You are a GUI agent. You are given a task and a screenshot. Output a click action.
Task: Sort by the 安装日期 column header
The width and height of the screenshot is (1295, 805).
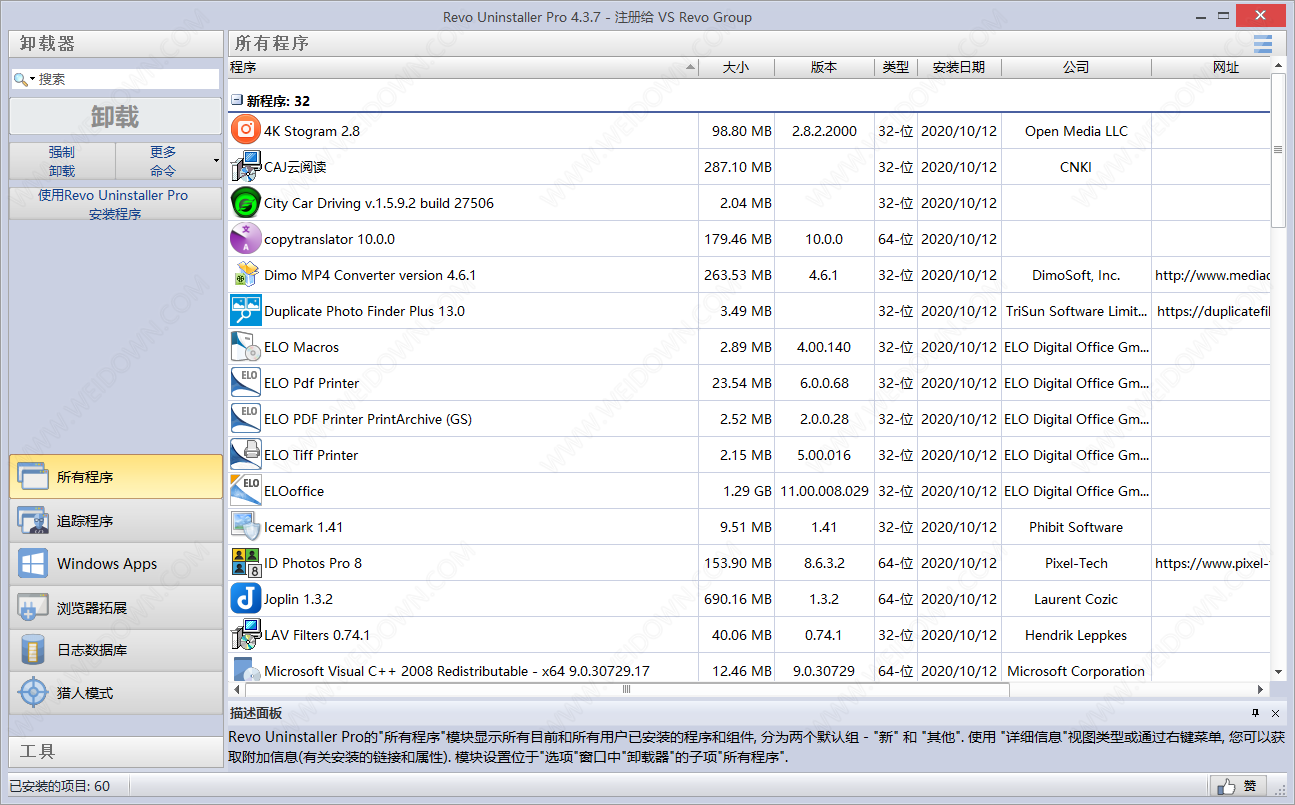click(959, 67)
